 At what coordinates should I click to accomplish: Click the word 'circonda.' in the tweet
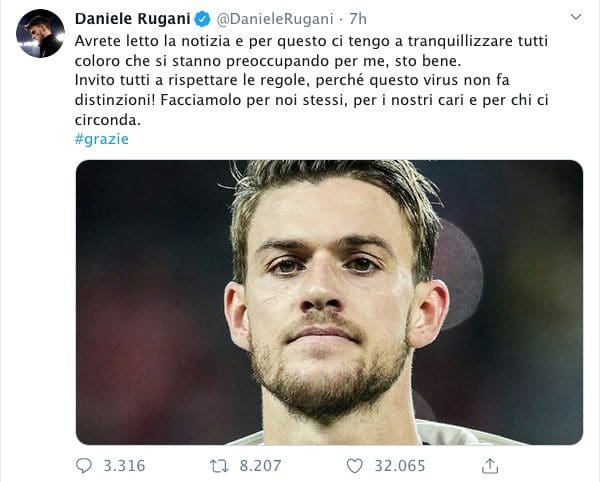[108, 120]
